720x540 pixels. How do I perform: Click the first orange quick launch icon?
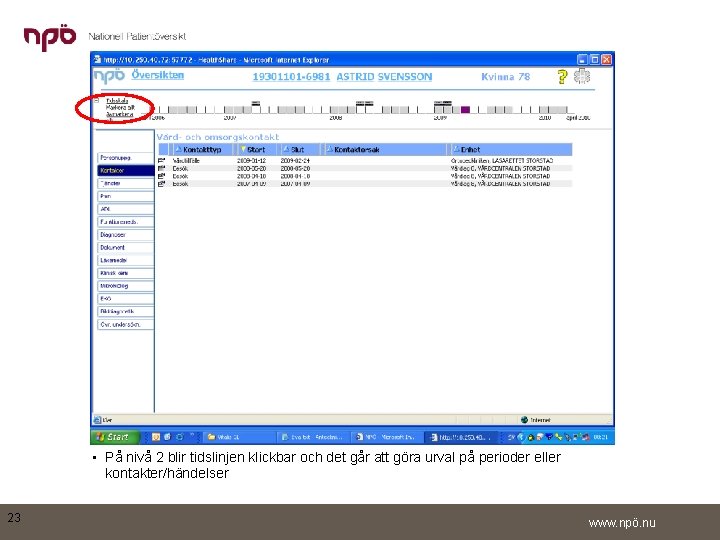point(156,437)
